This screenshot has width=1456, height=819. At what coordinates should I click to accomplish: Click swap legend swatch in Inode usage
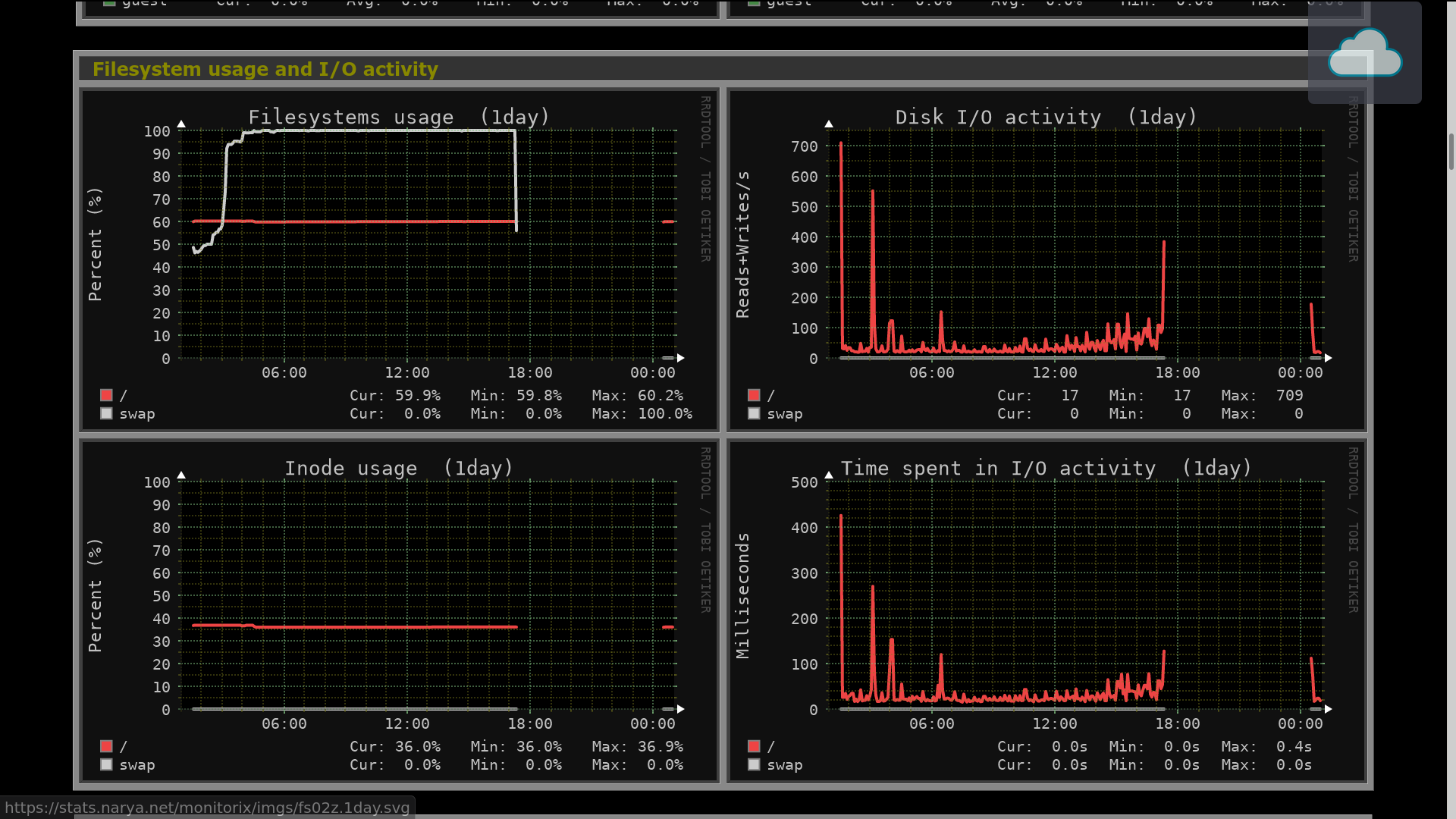(x=106, y=764)
